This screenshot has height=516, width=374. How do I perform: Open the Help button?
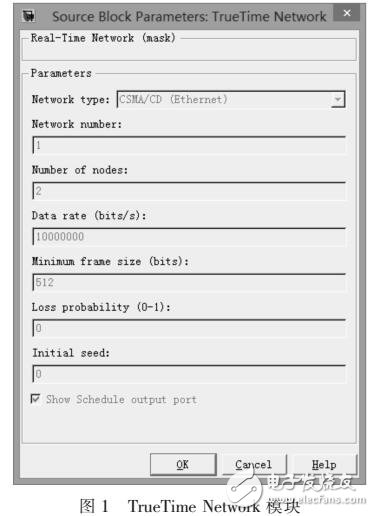point(324,464)
